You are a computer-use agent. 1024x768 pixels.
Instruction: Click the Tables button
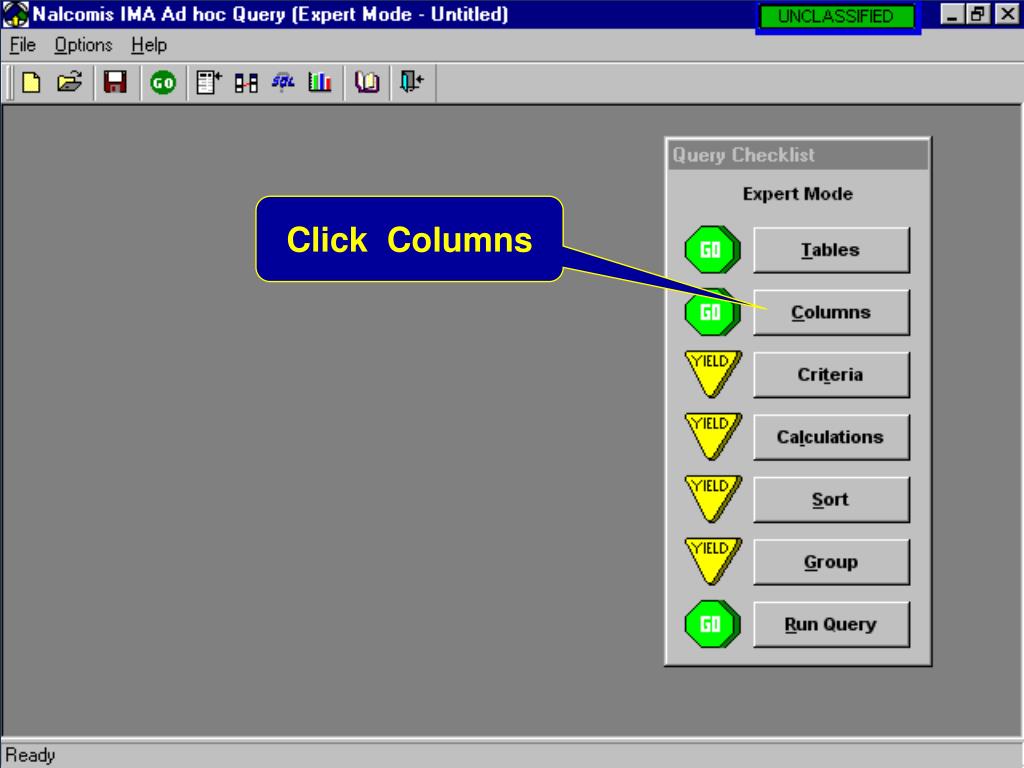pyautogui.click(x=831, y=250)
